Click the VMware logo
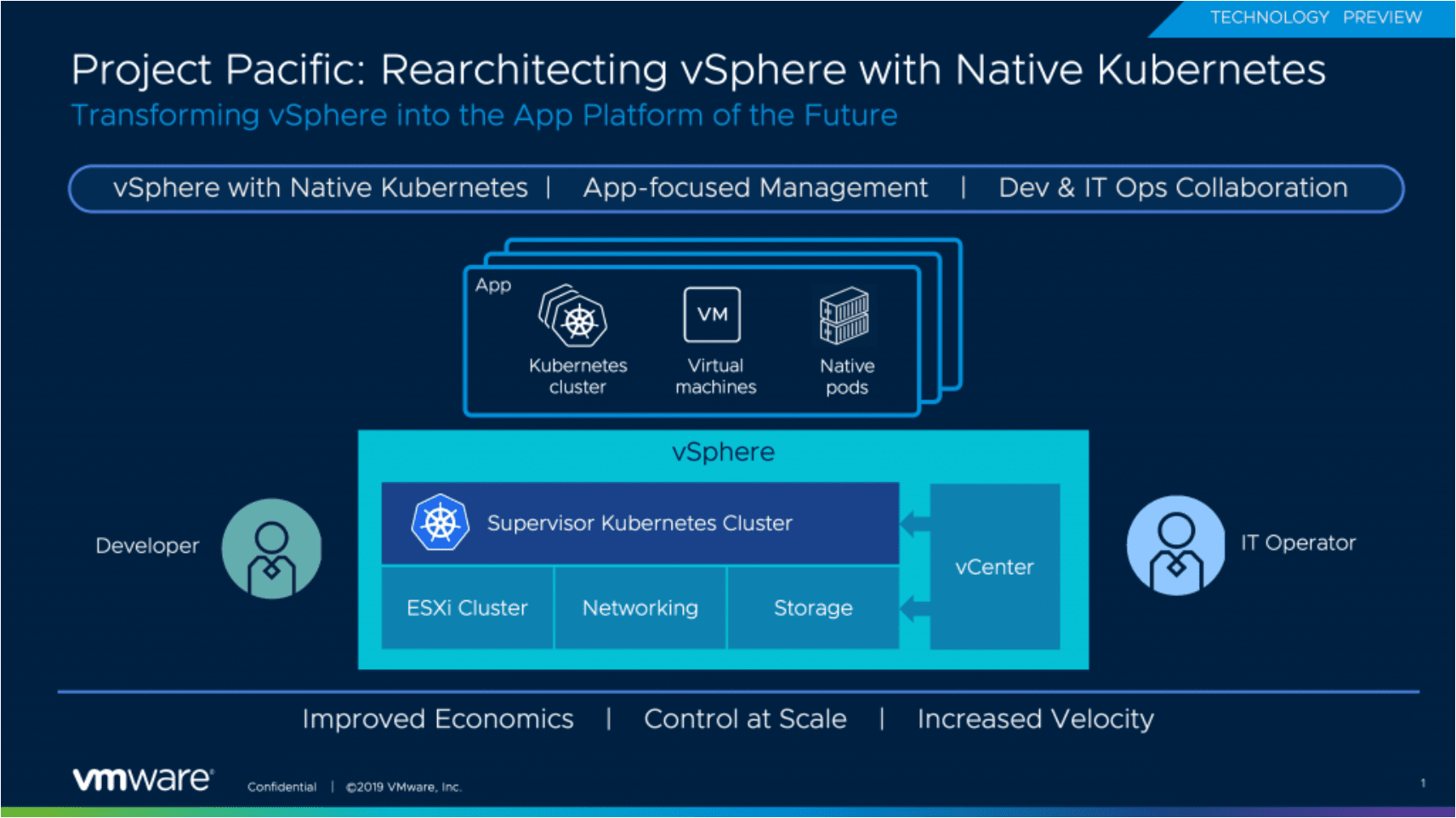The height and width of the screenshot is (818, 1456). pos(143,779)
